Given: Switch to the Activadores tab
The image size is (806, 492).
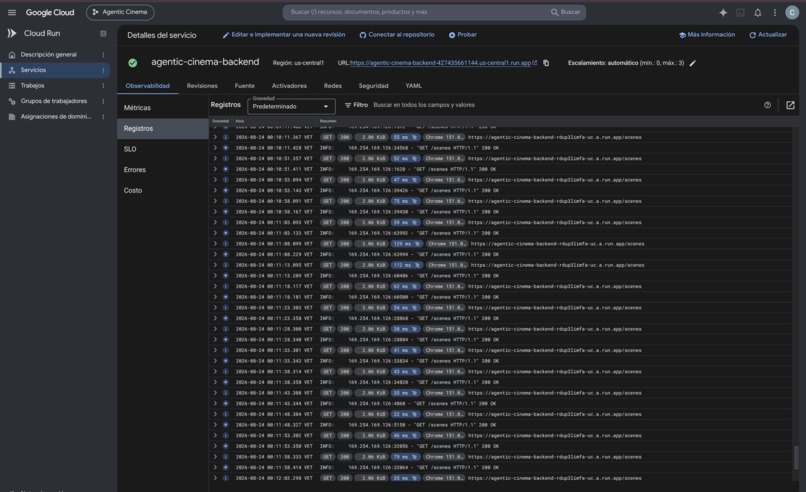Looking at the screenshot, I should (x=289, y=86).
